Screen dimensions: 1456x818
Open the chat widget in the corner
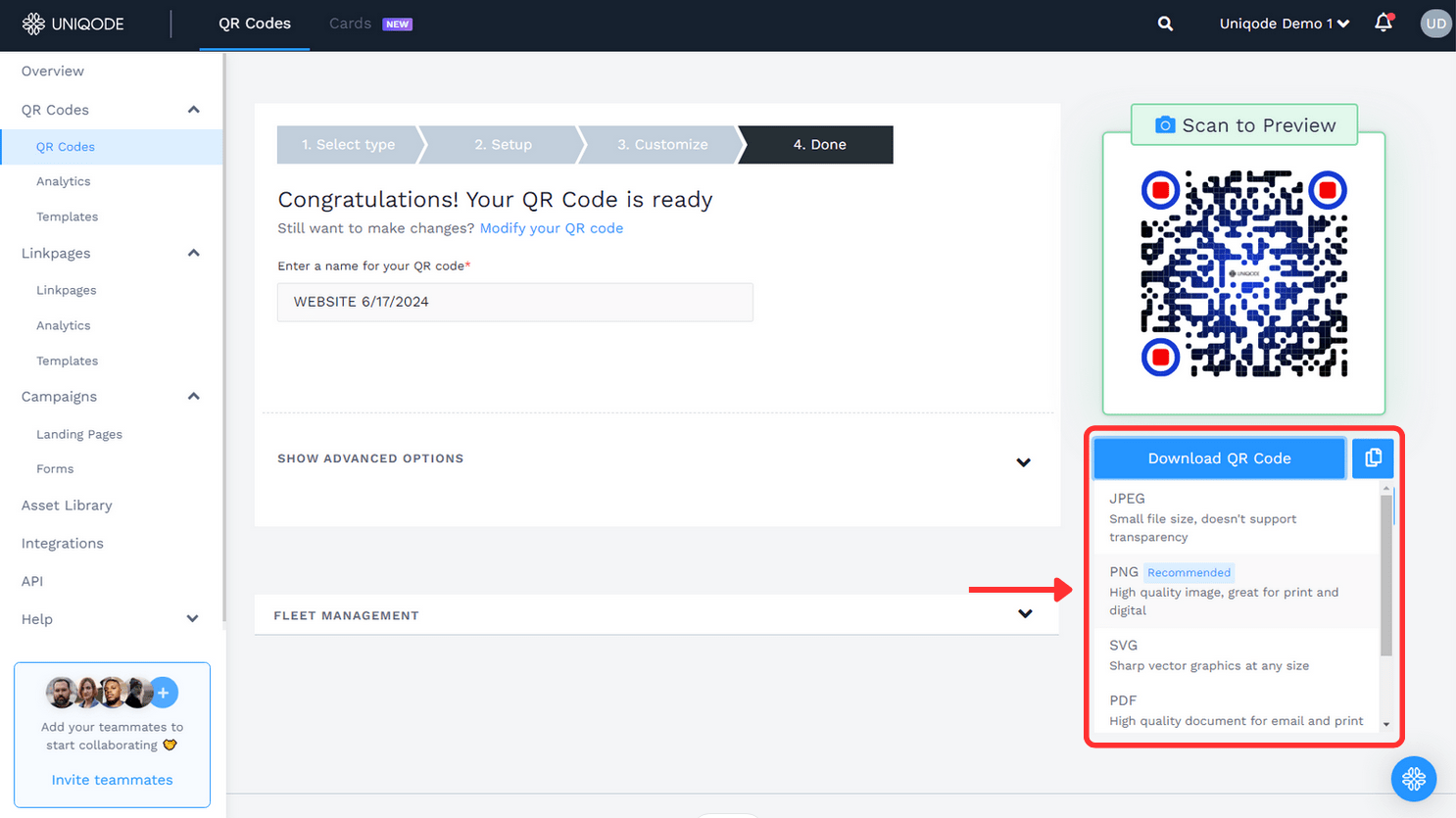tap(1414, 779)
